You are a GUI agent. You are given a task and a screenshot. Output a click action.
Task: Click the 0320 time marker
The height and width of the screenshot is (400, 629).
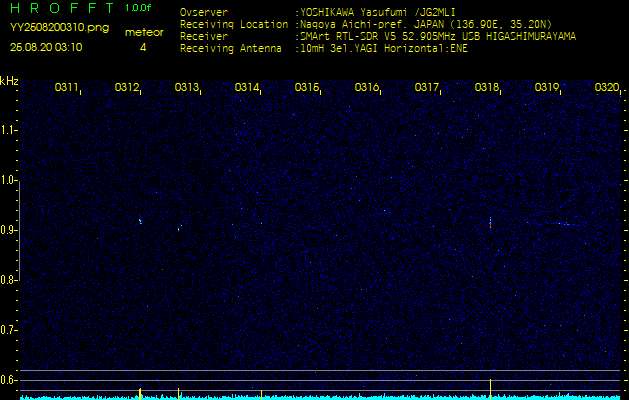(607, 87)
